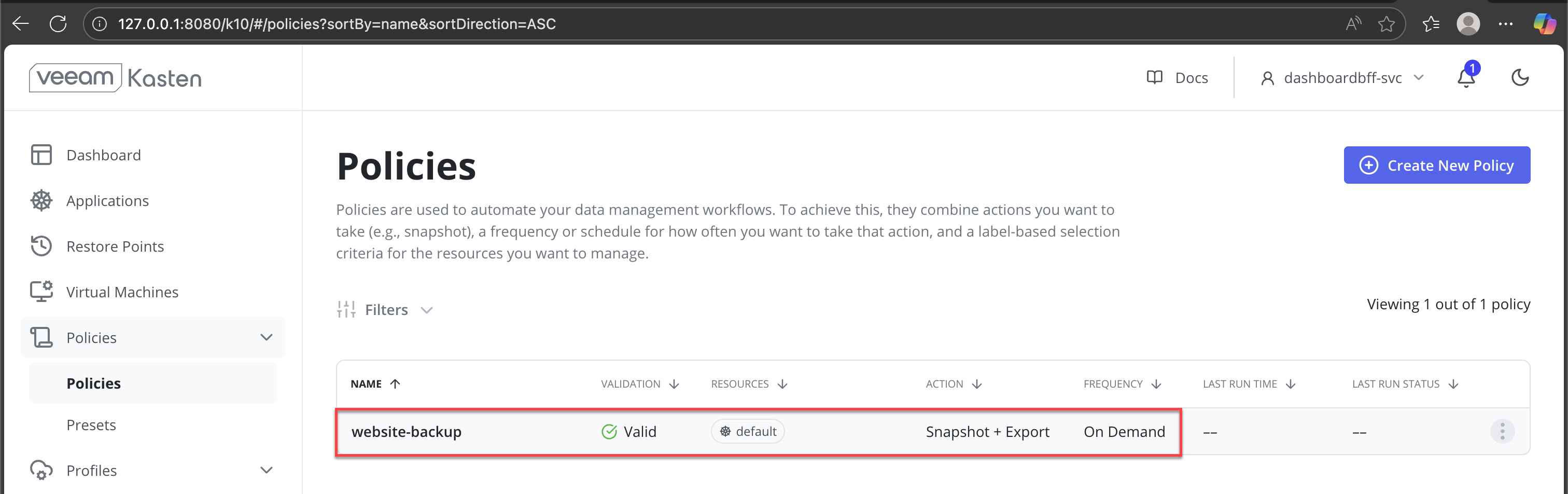Screen dimensions: 1568x494
Task: Add page to favorites with star icon
Action: [x=1386, y=24]
